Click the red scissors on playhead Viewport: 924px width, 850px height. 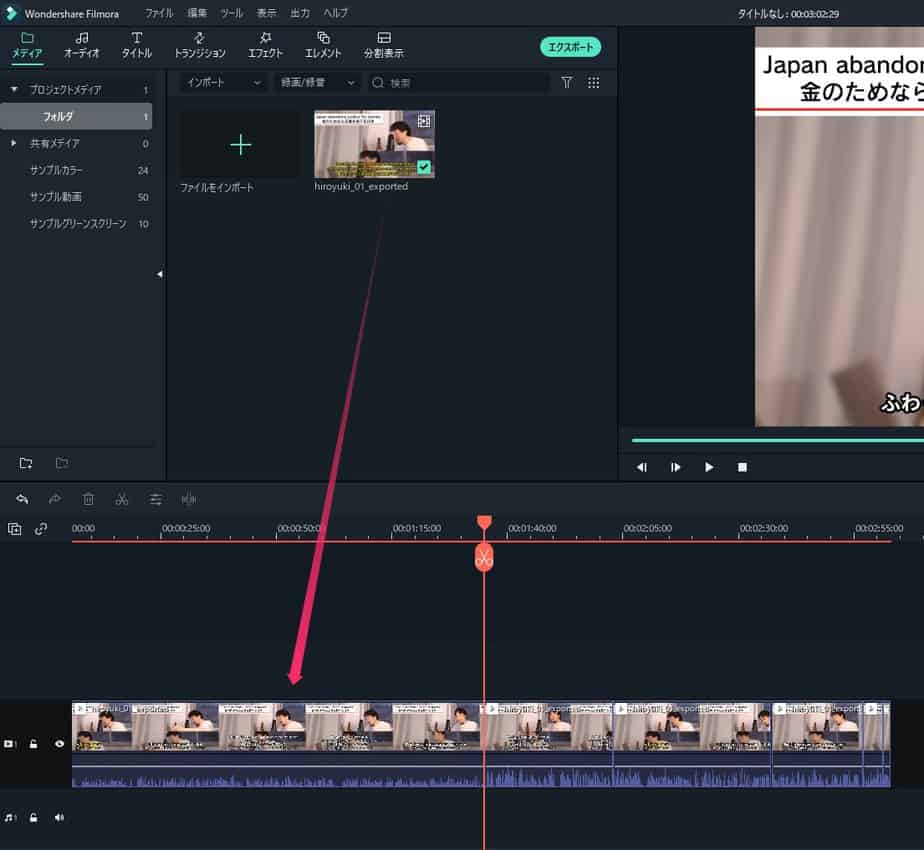tap(484, 558)
